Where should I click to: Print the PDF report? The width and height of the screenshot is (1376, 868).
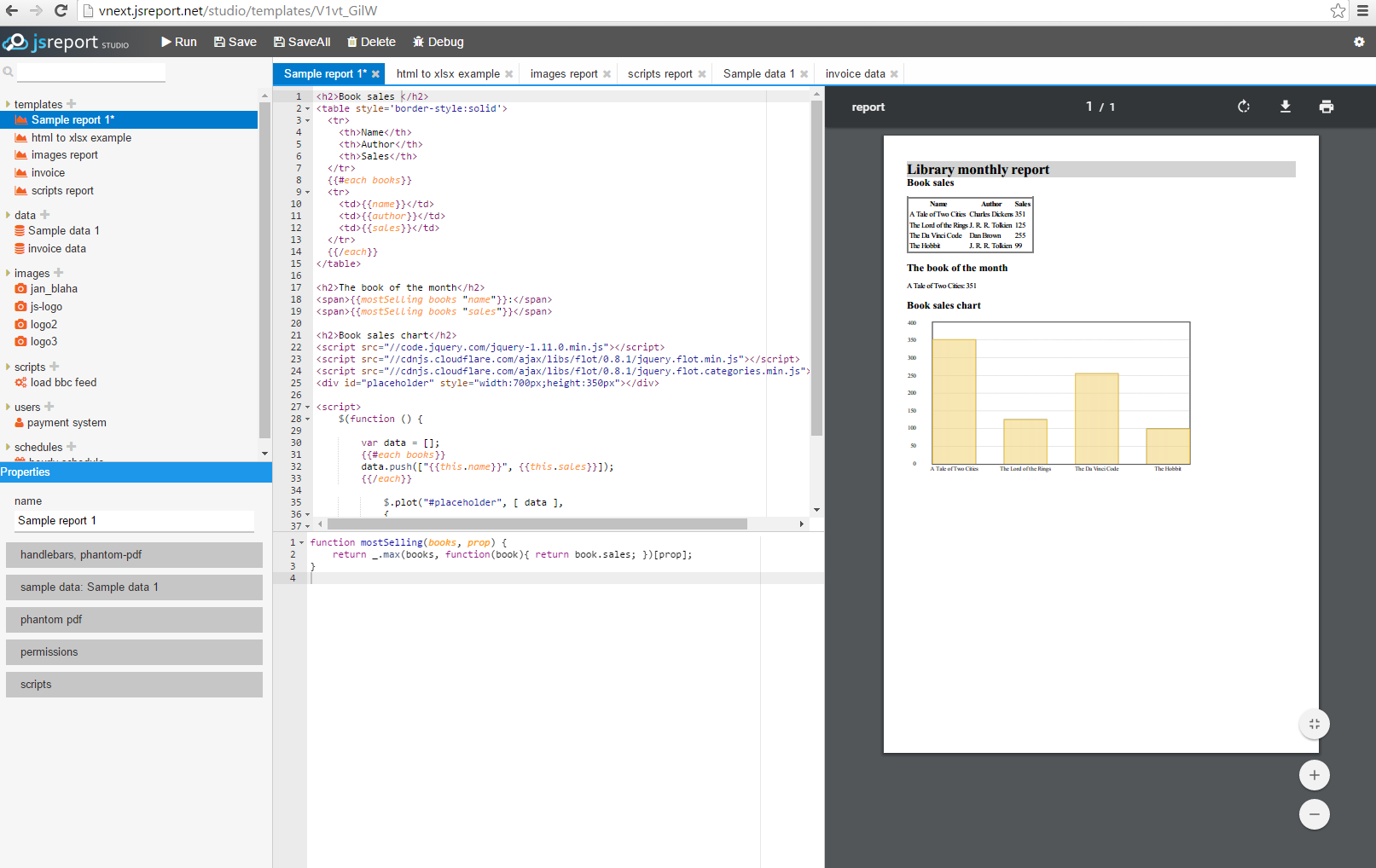click(x=1327, y=107)
